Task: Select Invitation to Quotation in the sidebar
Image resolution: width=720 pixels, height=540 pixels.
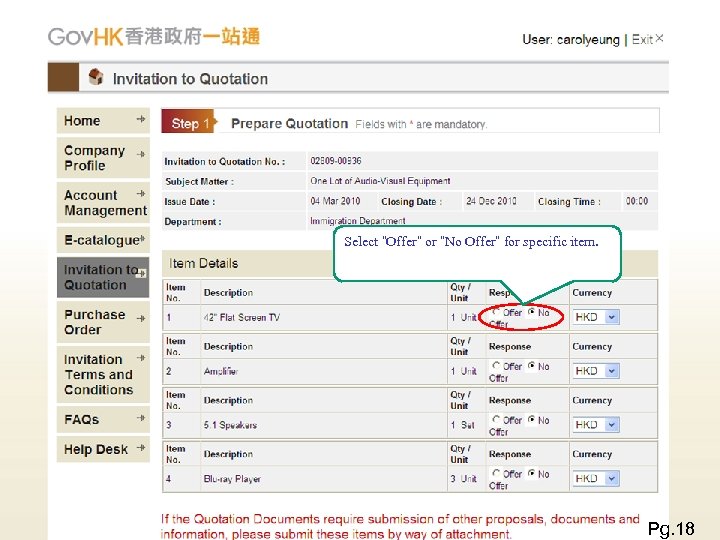Action: click(x=103, y=277)
